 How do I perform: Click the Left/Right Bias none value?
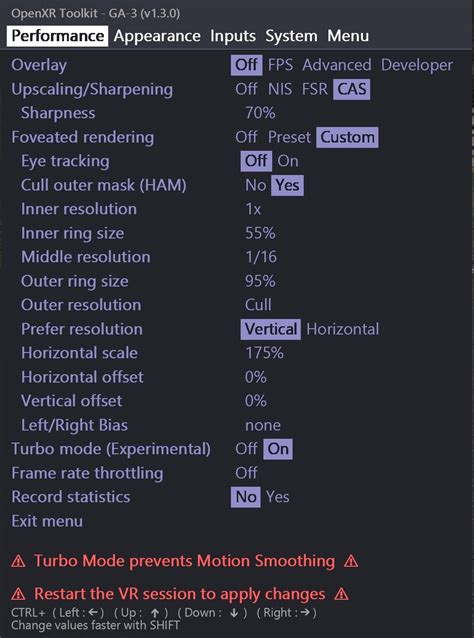263,425
